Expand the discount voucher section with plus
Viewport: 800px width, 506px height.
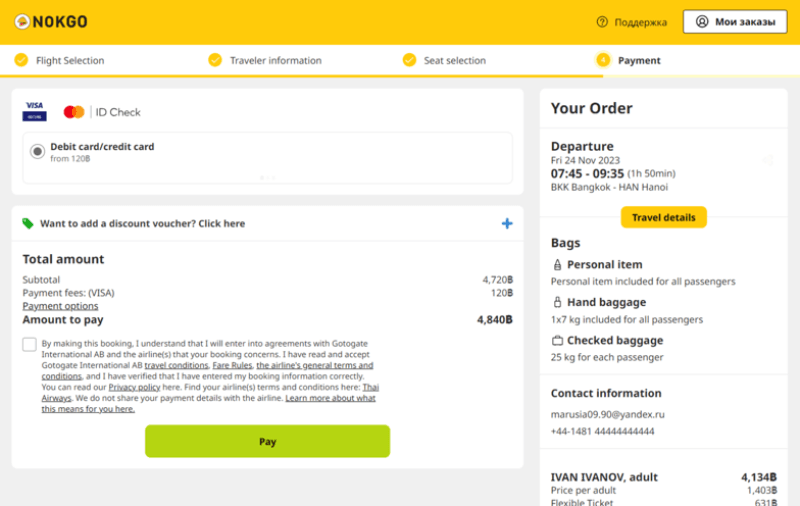507,223
